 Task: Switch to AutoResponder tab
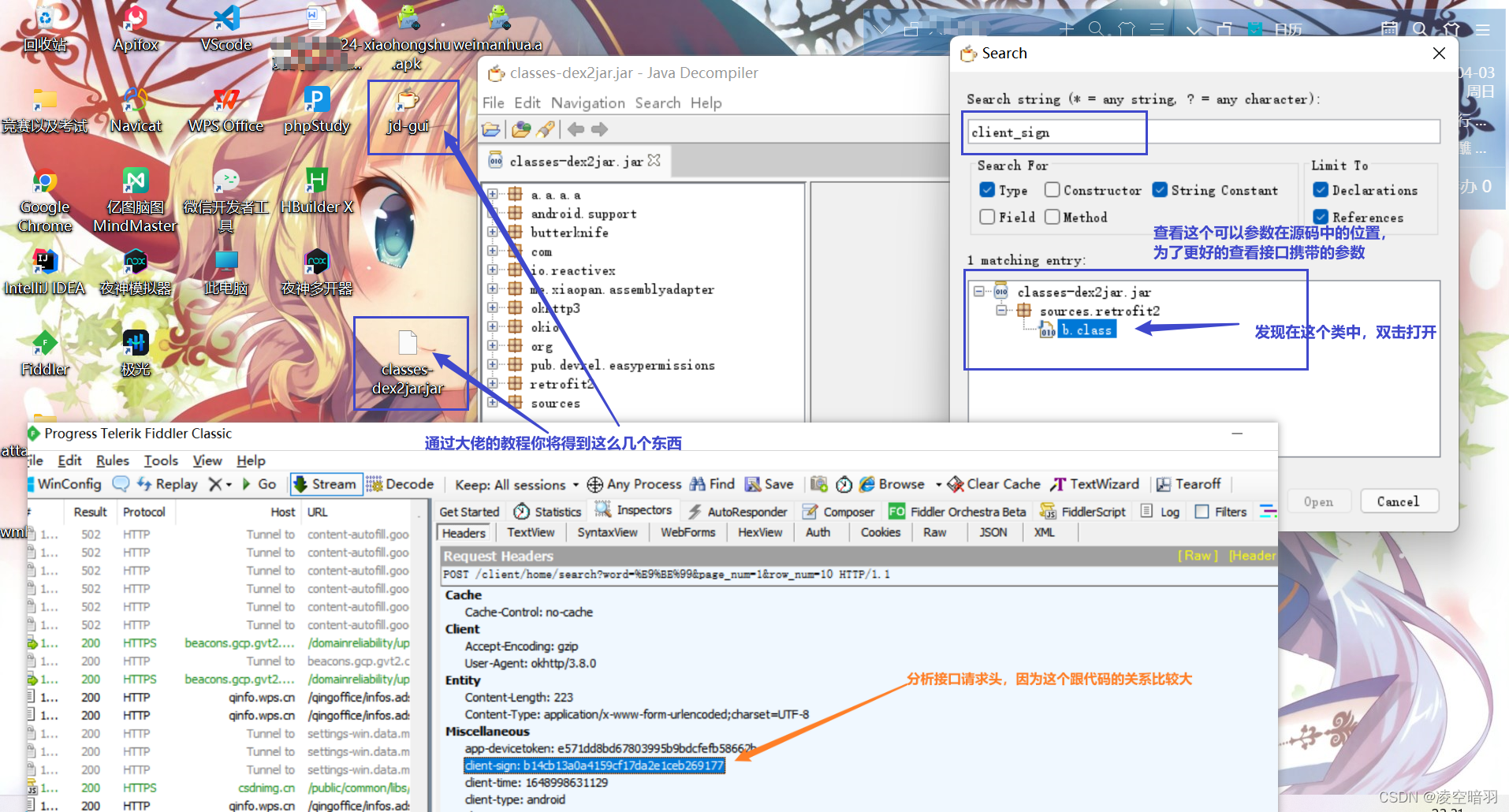(x=737, y=512)
